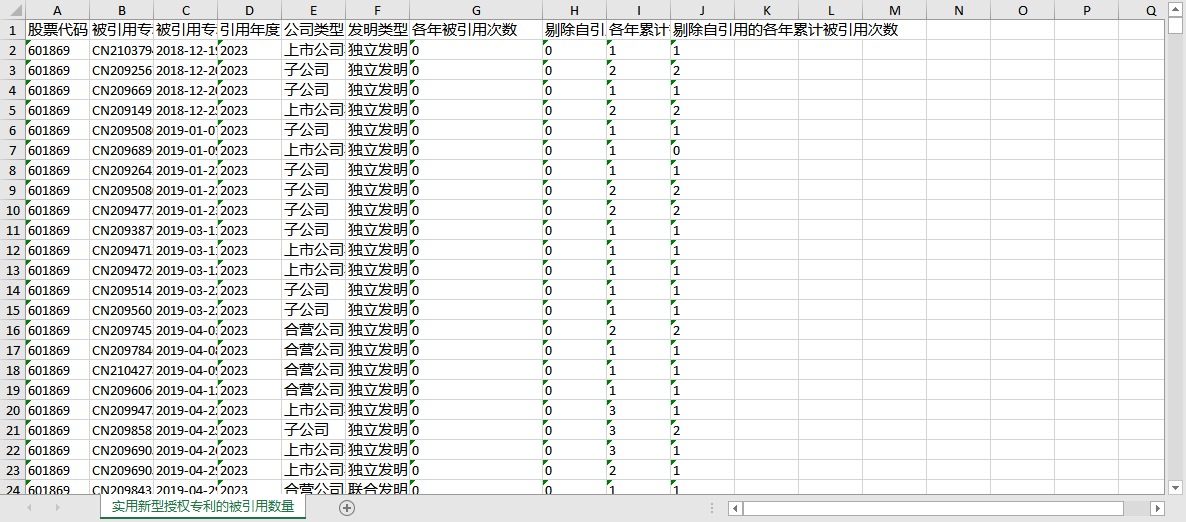Select column G header
1186x522 pixels.
pos(475,11)
